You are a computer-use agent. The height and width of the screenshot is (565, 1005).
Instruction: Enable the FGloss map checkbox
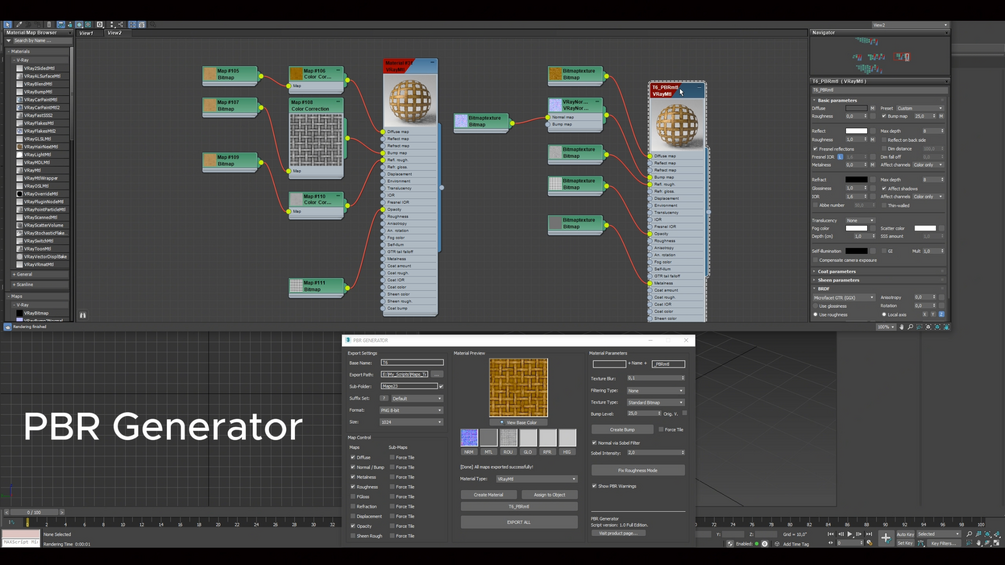353,496
